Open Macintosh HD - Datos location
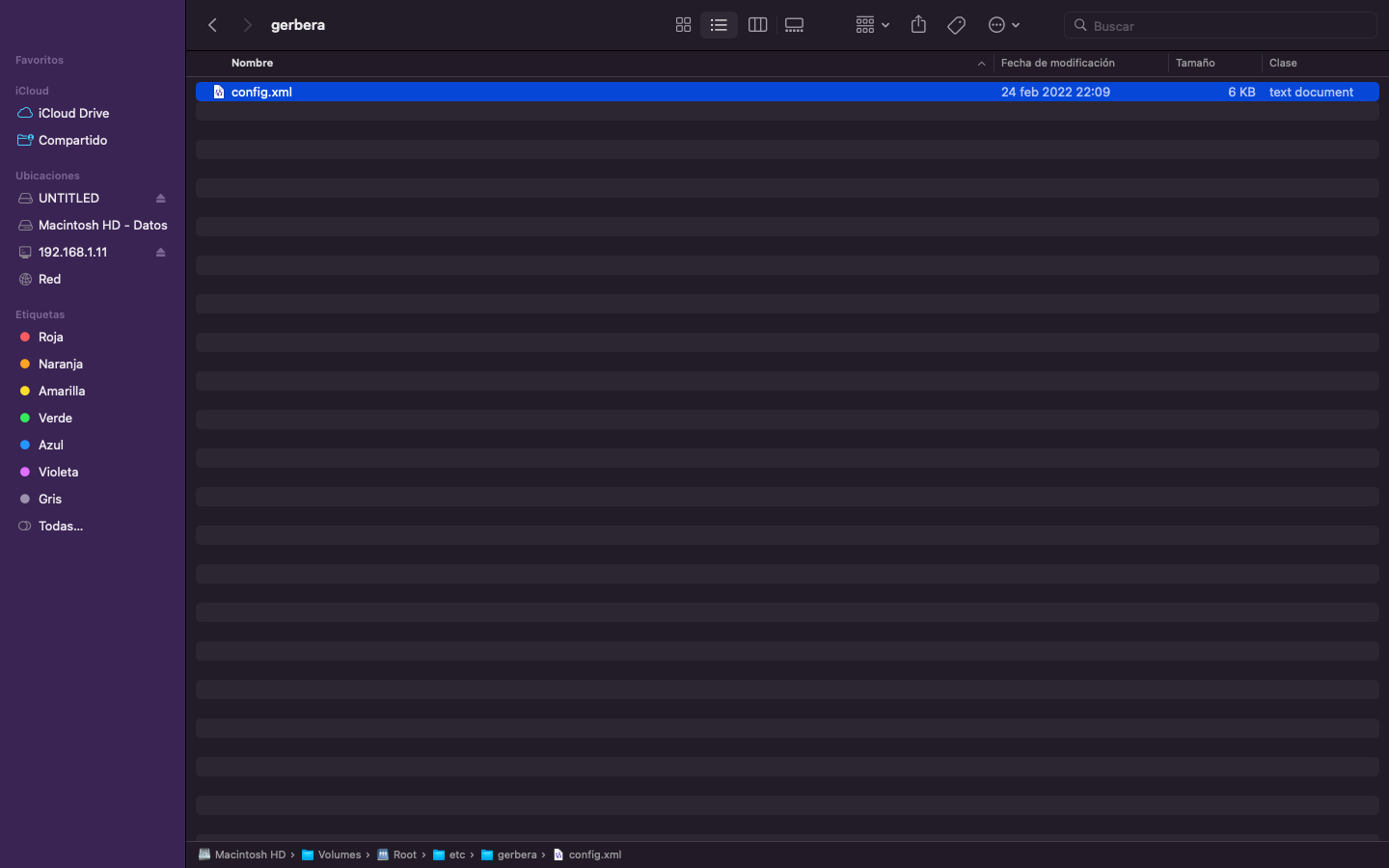This screenshot has height=868, width=1389. pos(102,225)
